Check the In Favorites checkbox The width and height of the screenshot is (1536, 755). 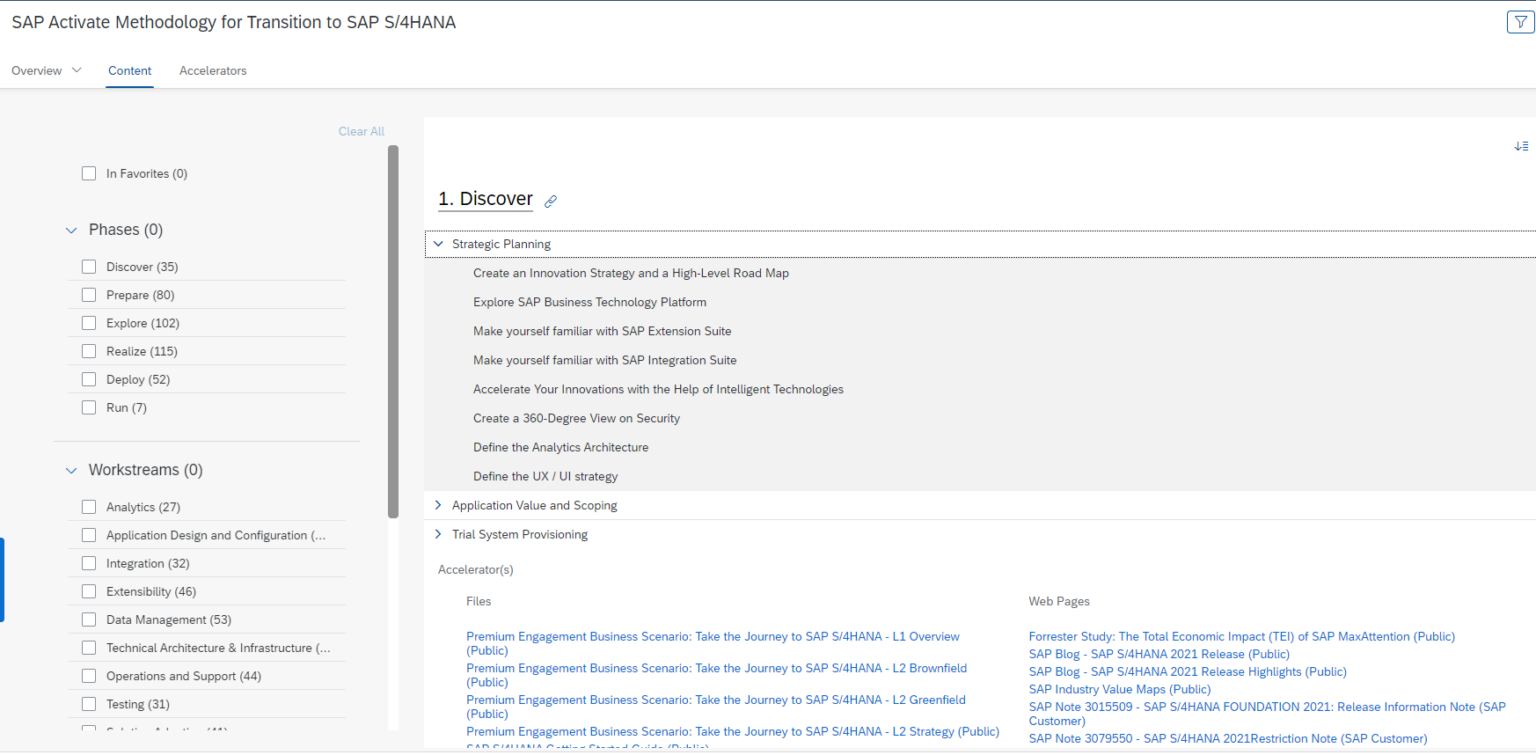pos(89,174)
